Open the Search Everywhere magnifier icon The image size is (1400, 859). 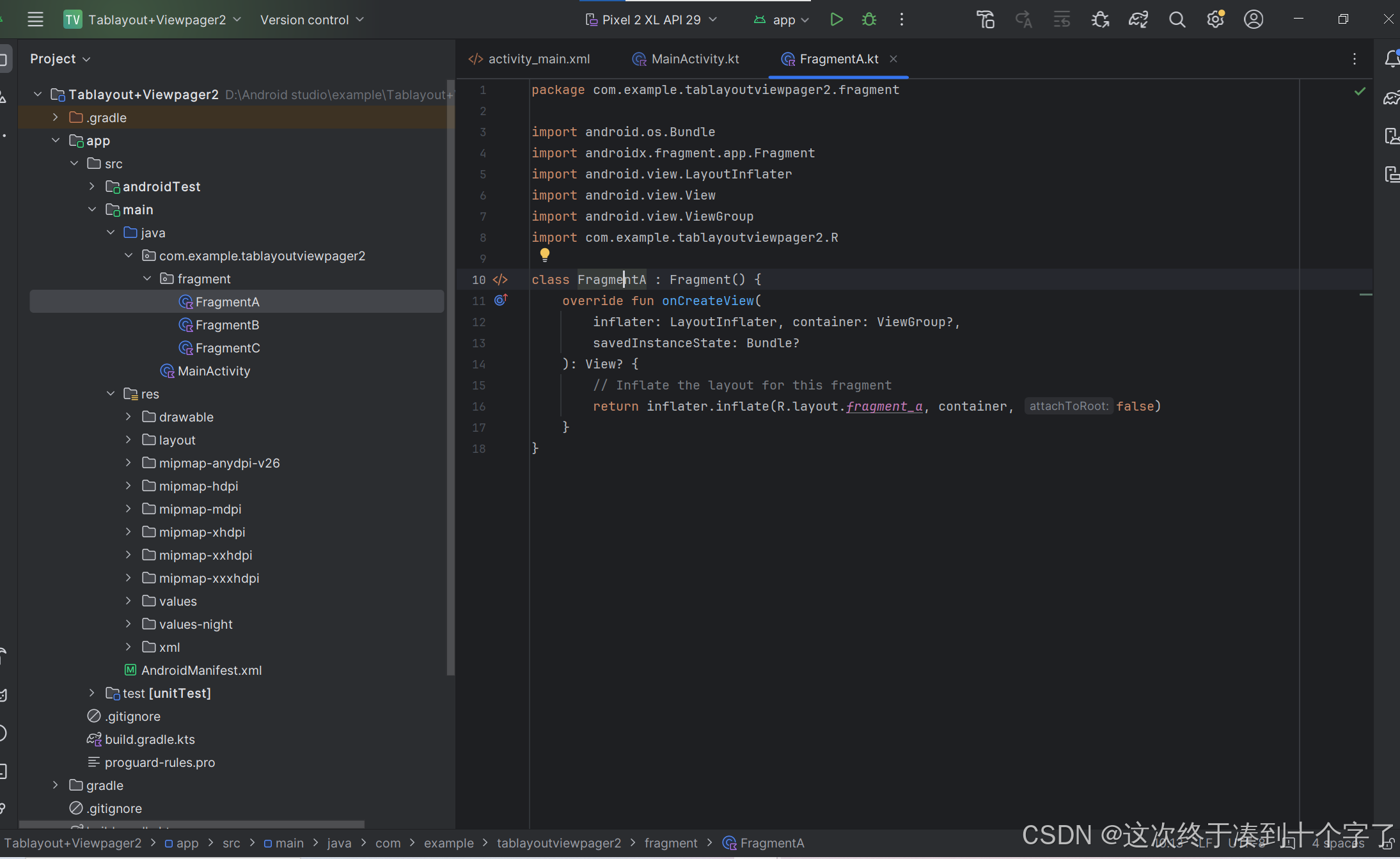tap(1177, 20)
